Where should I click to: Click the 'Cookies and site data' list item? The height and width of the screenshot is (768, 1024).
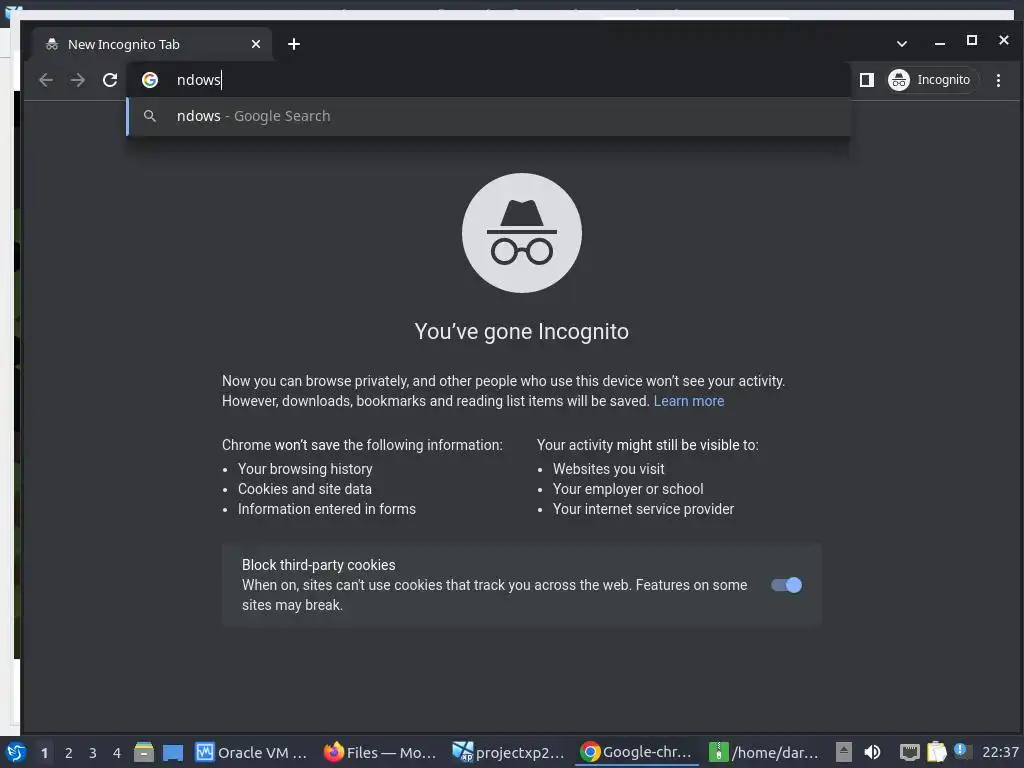(x=304, y=489)
